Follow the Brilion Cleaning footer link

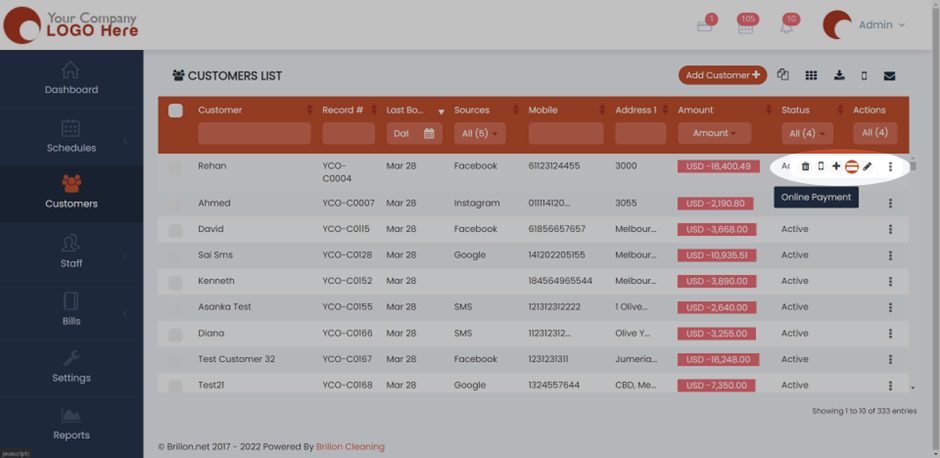click(350, 447)
